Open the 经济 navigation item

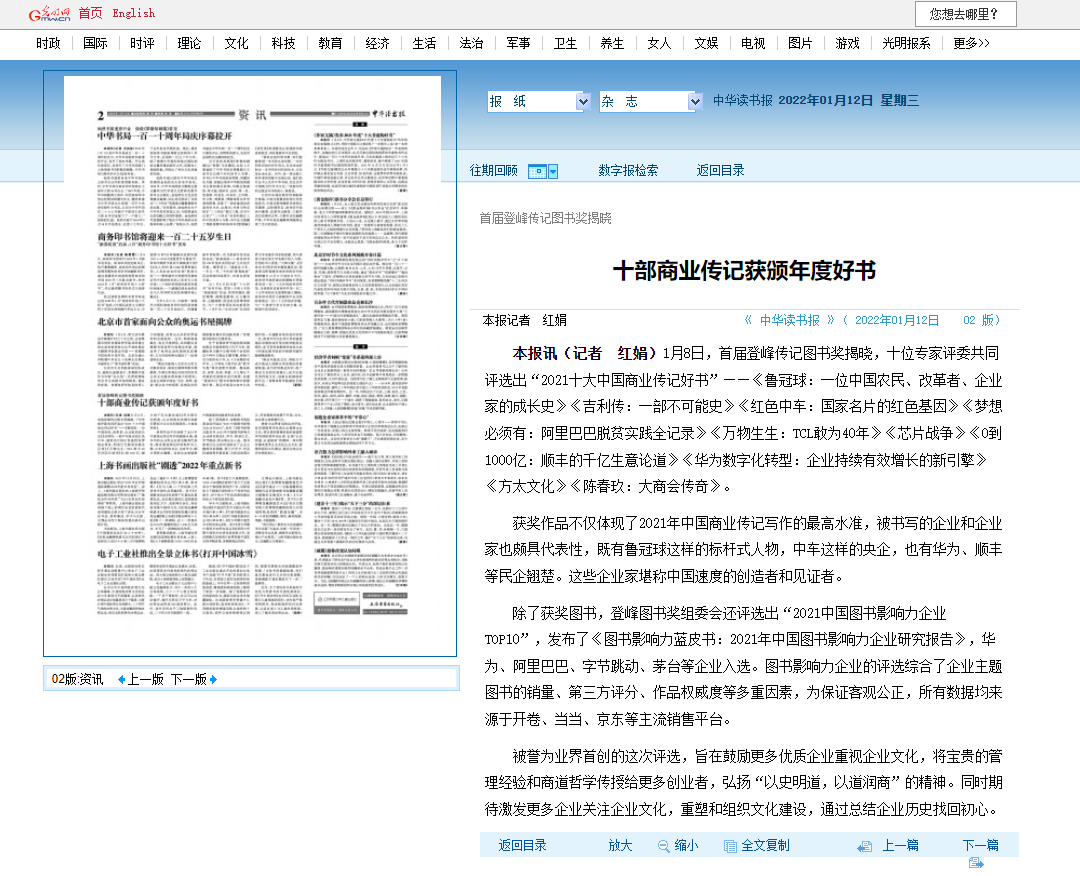377,43
